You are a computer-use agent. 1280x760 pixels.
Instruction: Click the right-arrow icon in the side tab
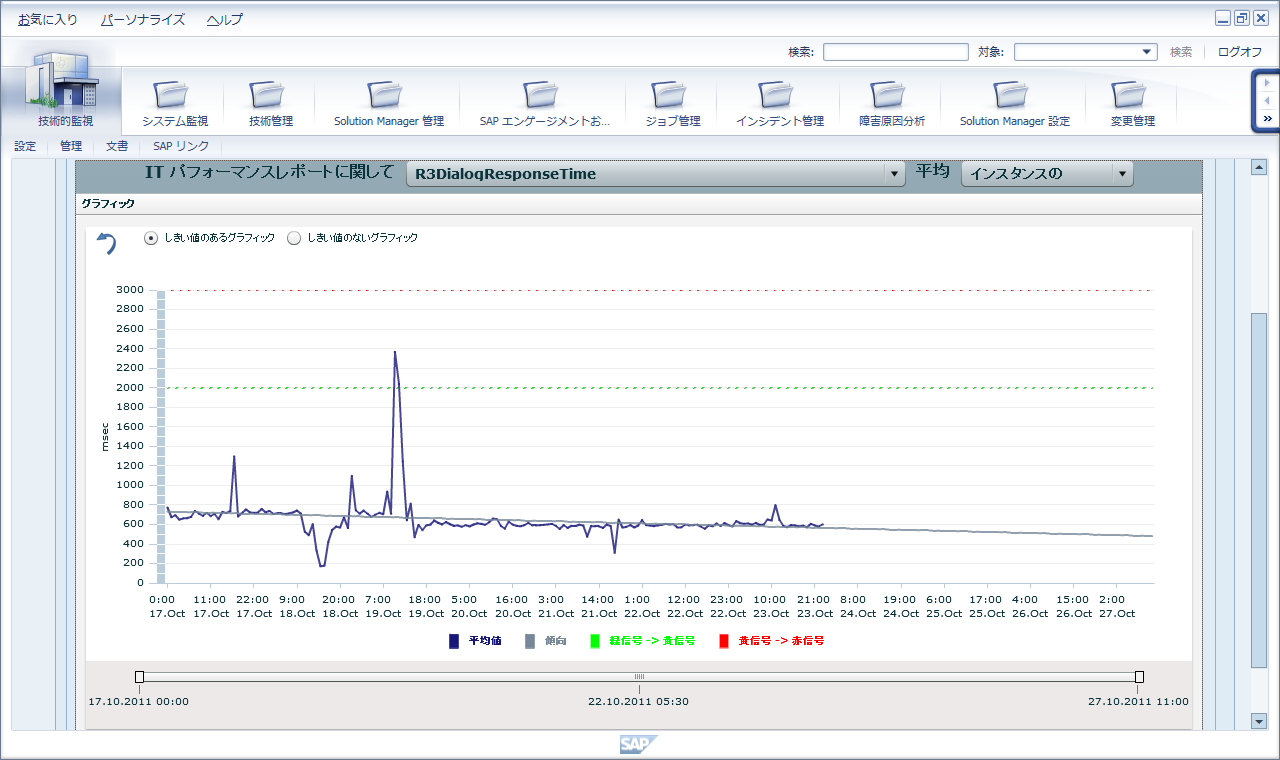[x=1267, y=83]
